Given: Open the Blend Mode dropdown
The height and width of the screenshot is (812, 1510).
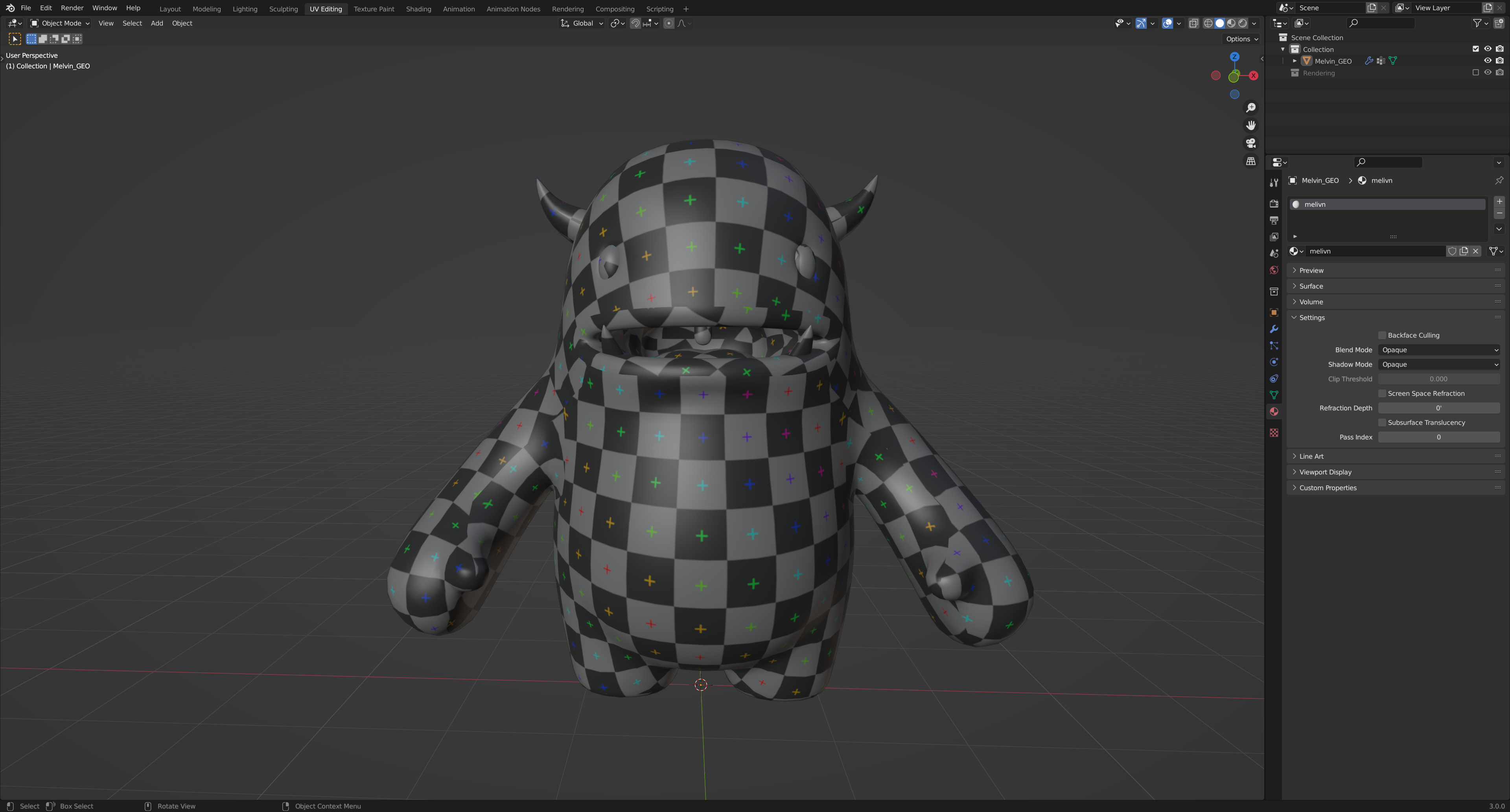Looking at the screenshot, I should [x=1438, y=350].
